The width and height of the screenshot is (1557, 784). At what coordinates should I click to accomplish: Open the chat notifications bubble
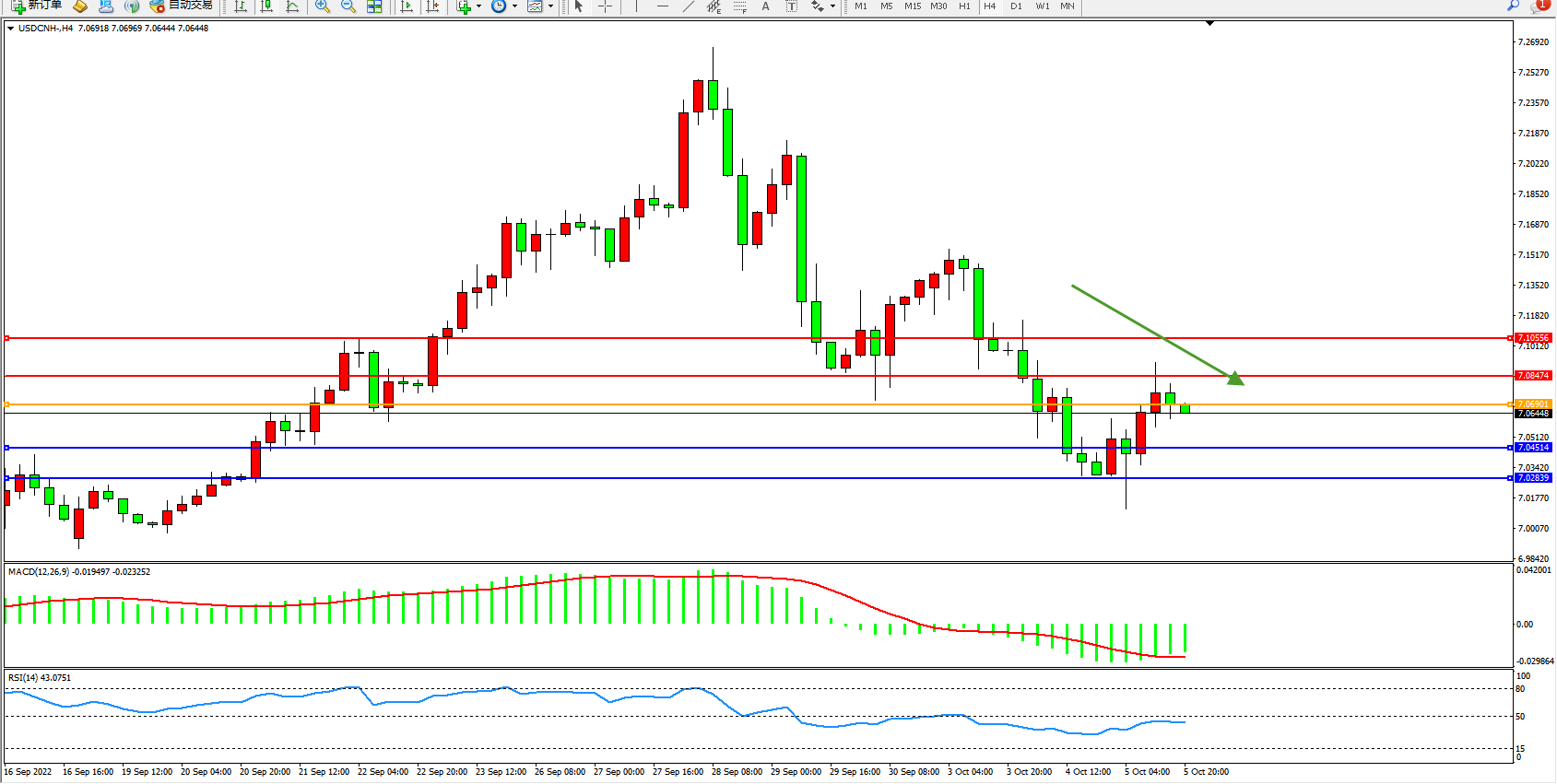point(1538,6)
